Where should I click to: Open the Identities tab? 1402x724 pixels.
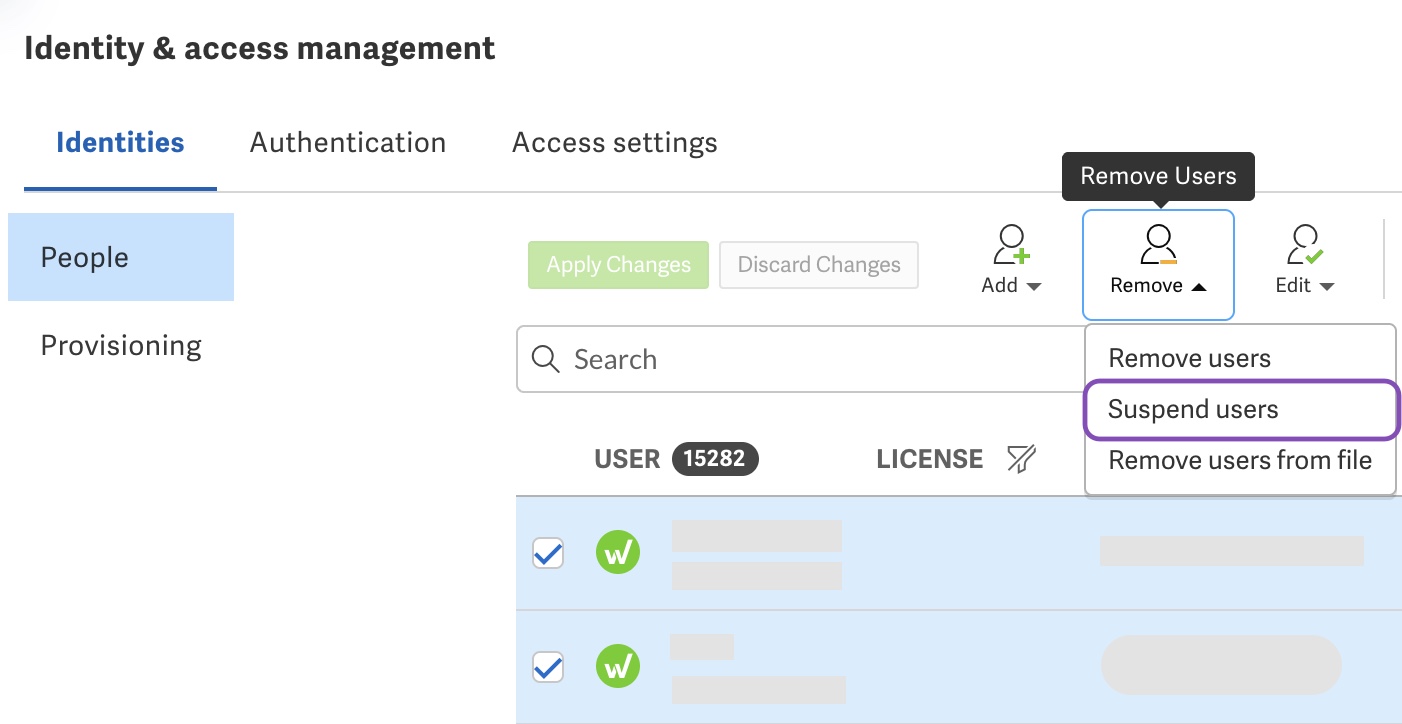[120, 142]
